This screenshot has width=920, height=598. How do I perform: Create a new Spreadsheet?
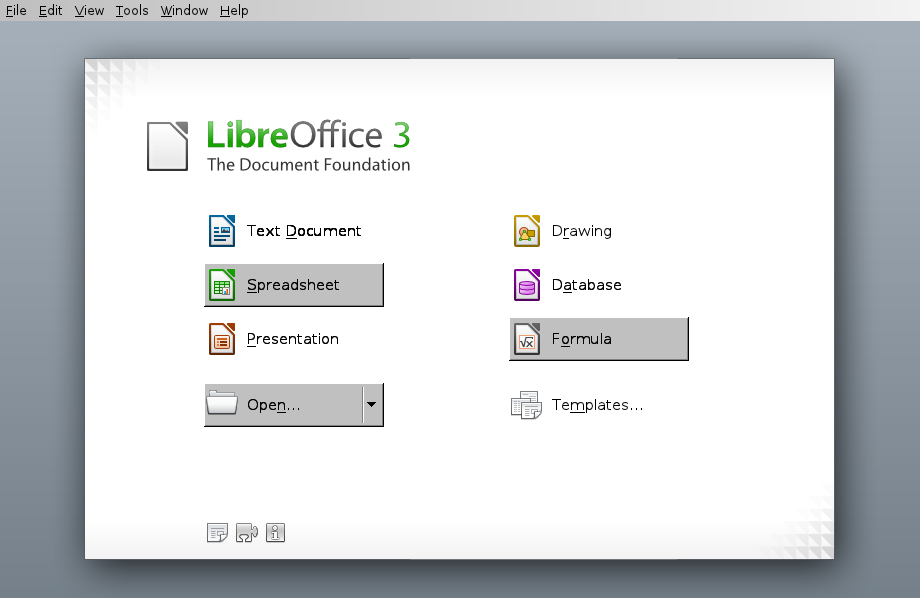(294, 285)
